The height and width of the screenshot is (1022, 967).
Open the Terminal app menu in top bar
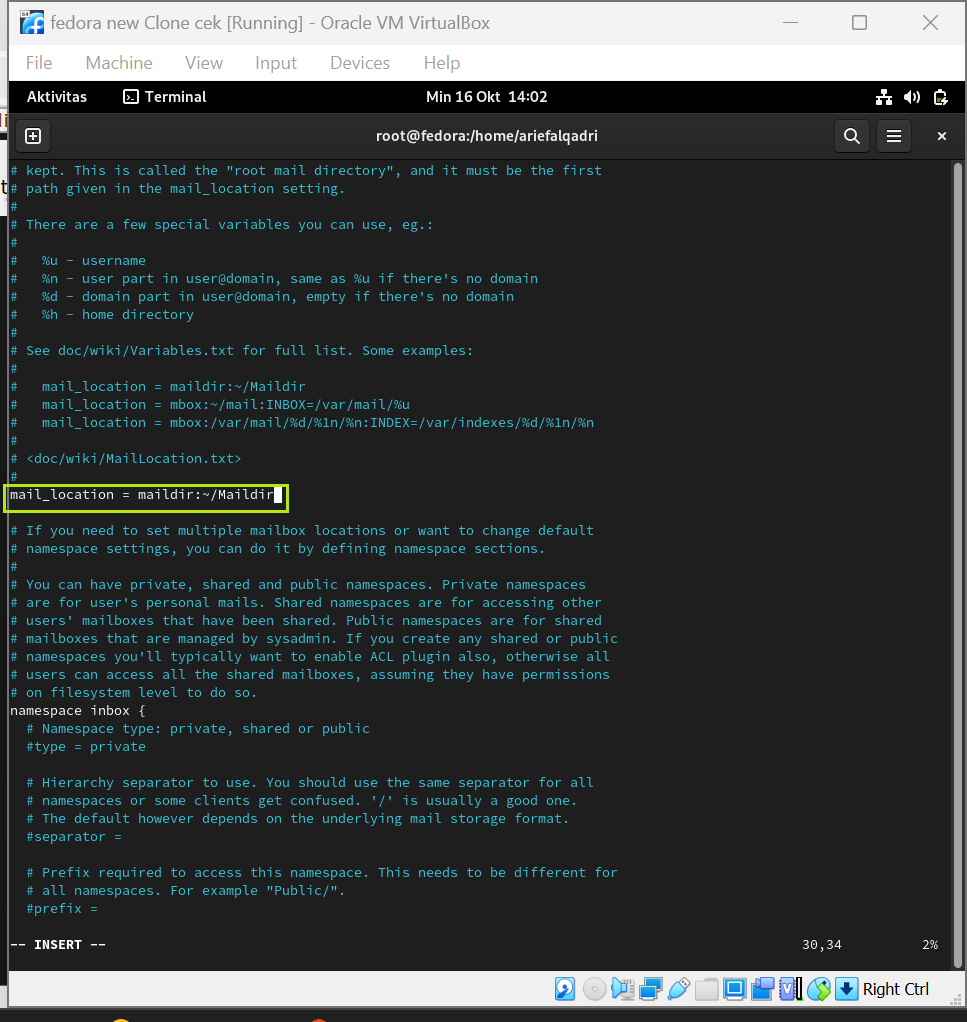[x=165, y=97]
